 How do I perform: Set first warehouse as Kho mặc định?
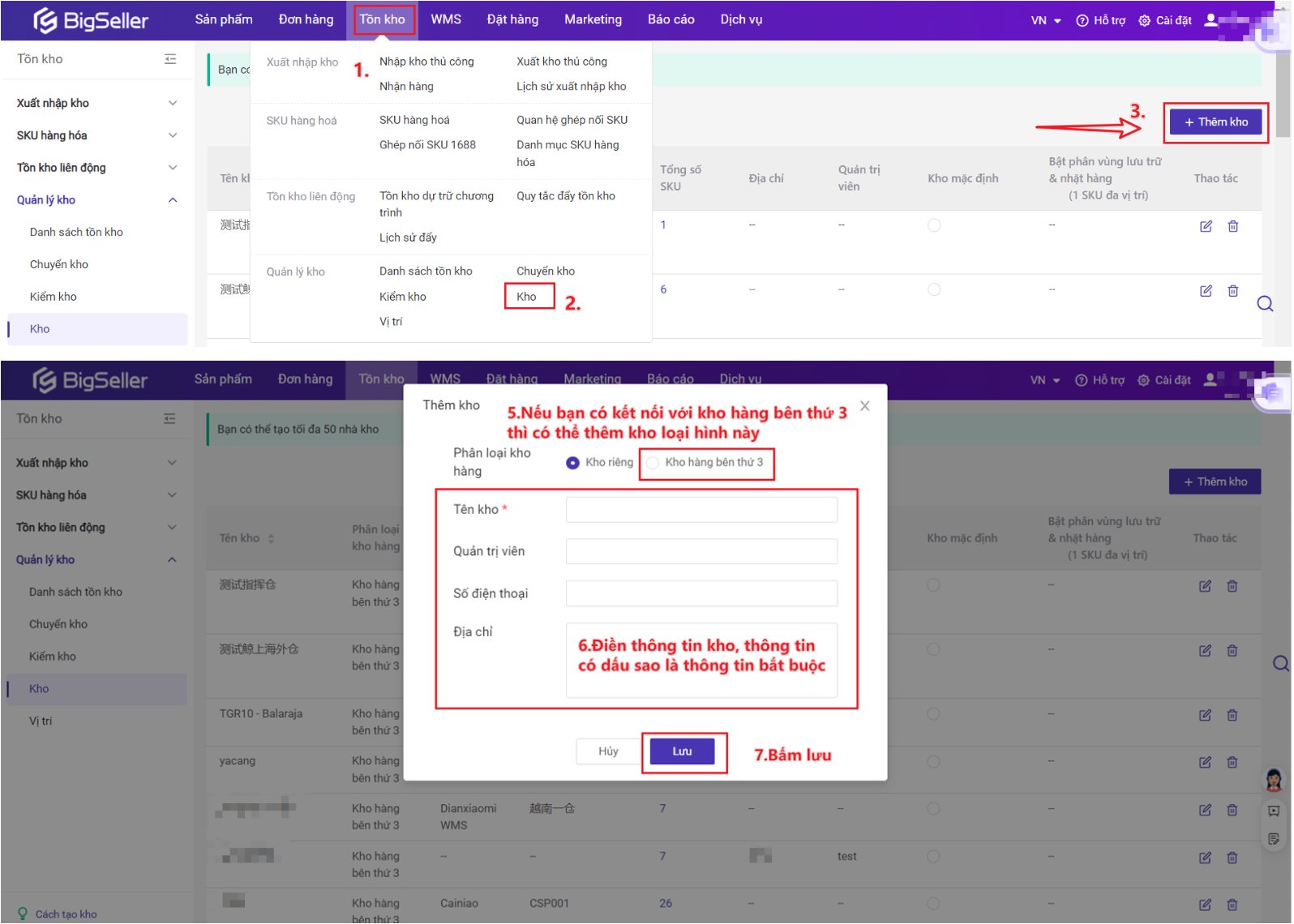pos(934,225)
